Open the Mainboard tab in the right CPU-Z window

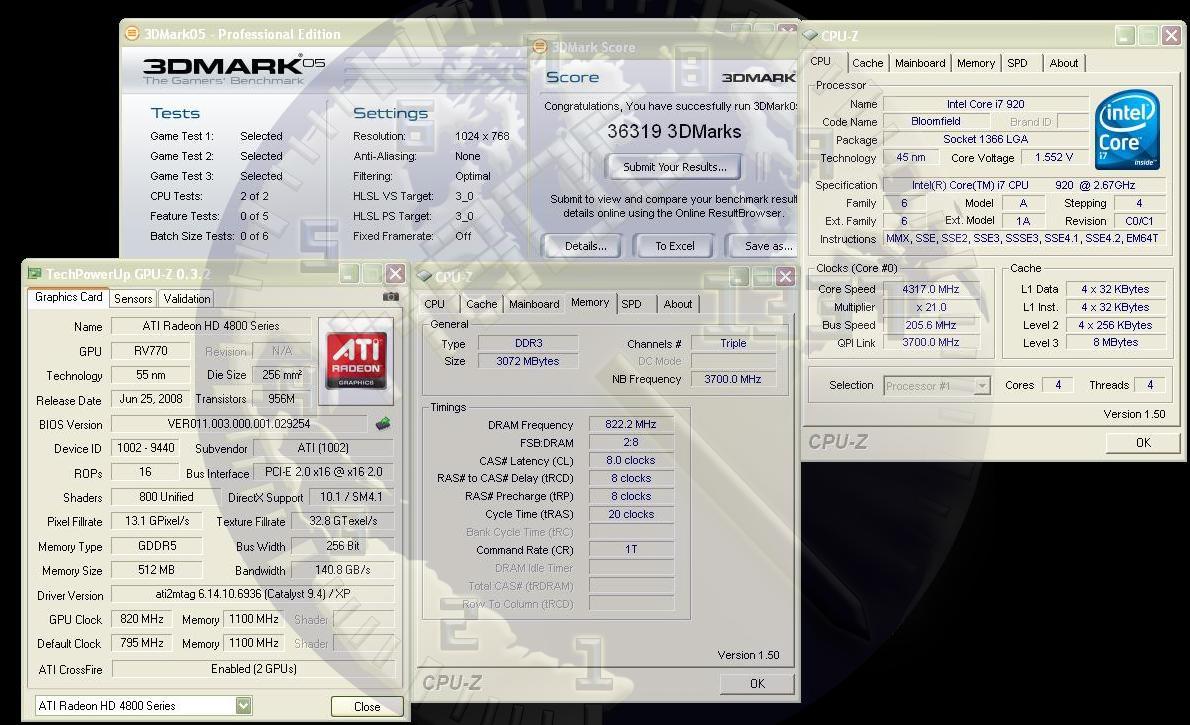click(x=920, y=63)
